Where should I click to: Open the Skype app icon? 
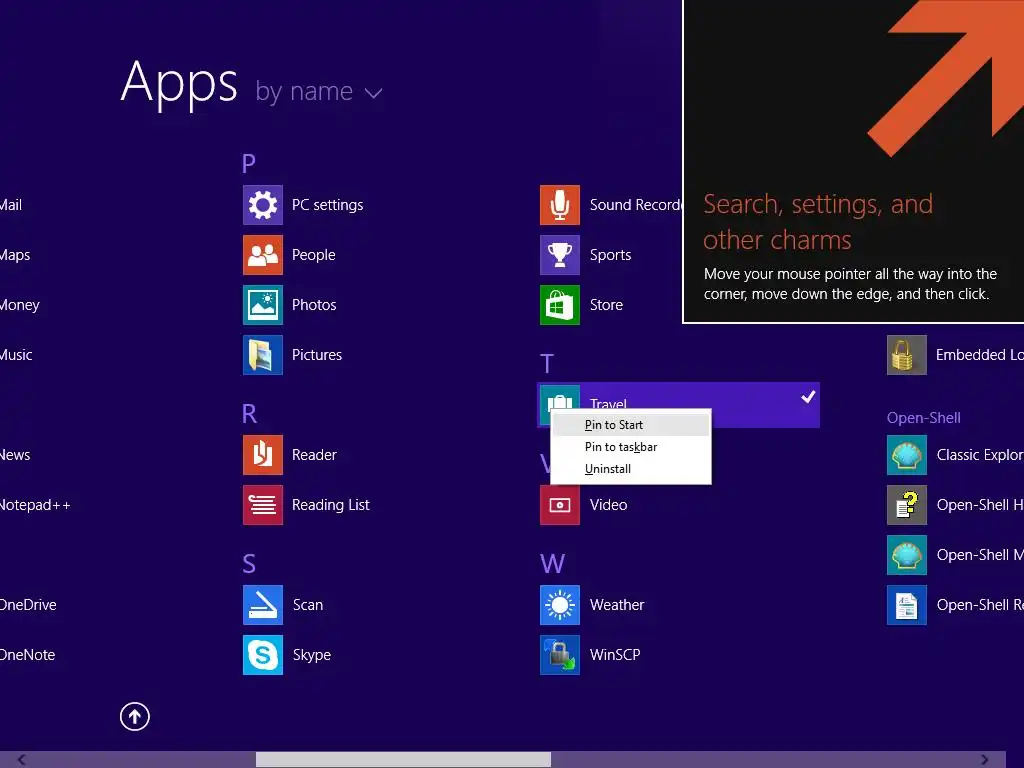click(263, 655)
